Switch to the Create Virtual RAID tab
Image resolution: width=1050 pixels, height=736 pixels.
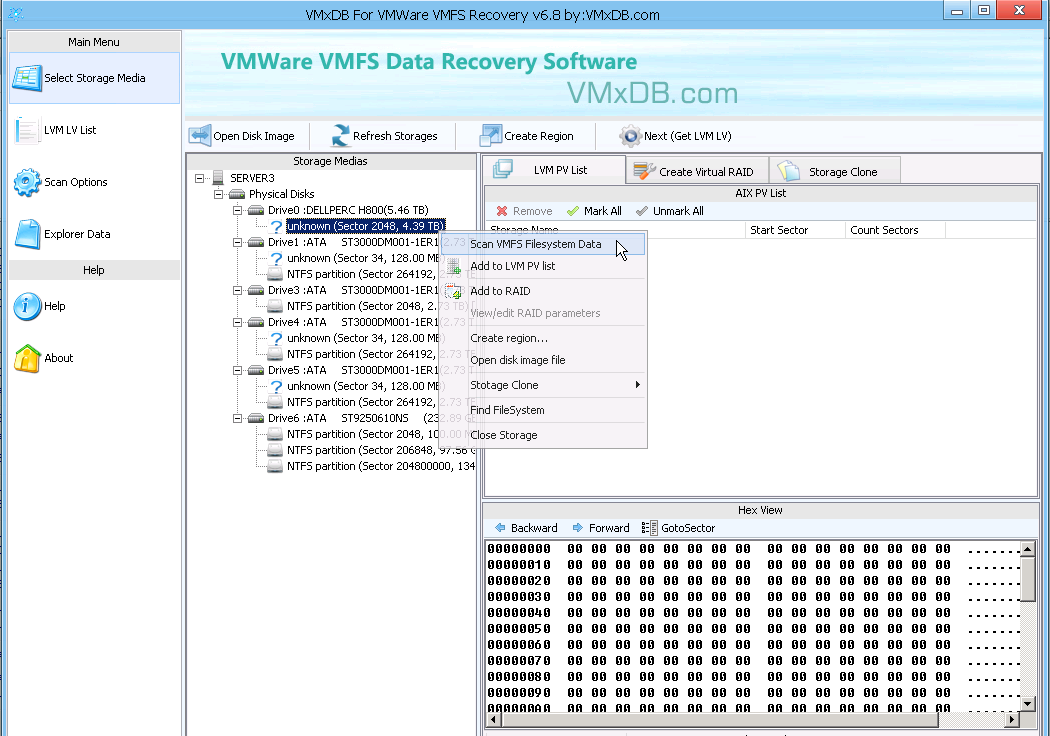pos(697,171)
